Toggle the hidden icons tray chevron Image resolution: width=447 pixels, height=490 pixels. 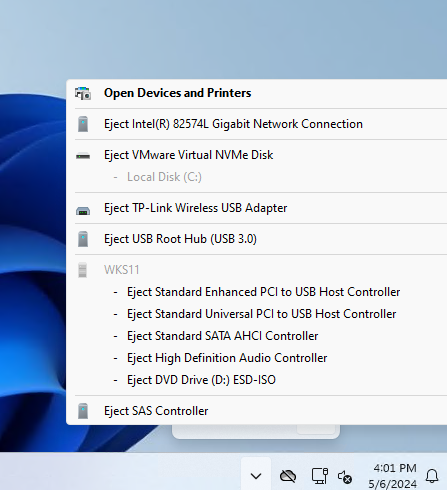(256, 476)
